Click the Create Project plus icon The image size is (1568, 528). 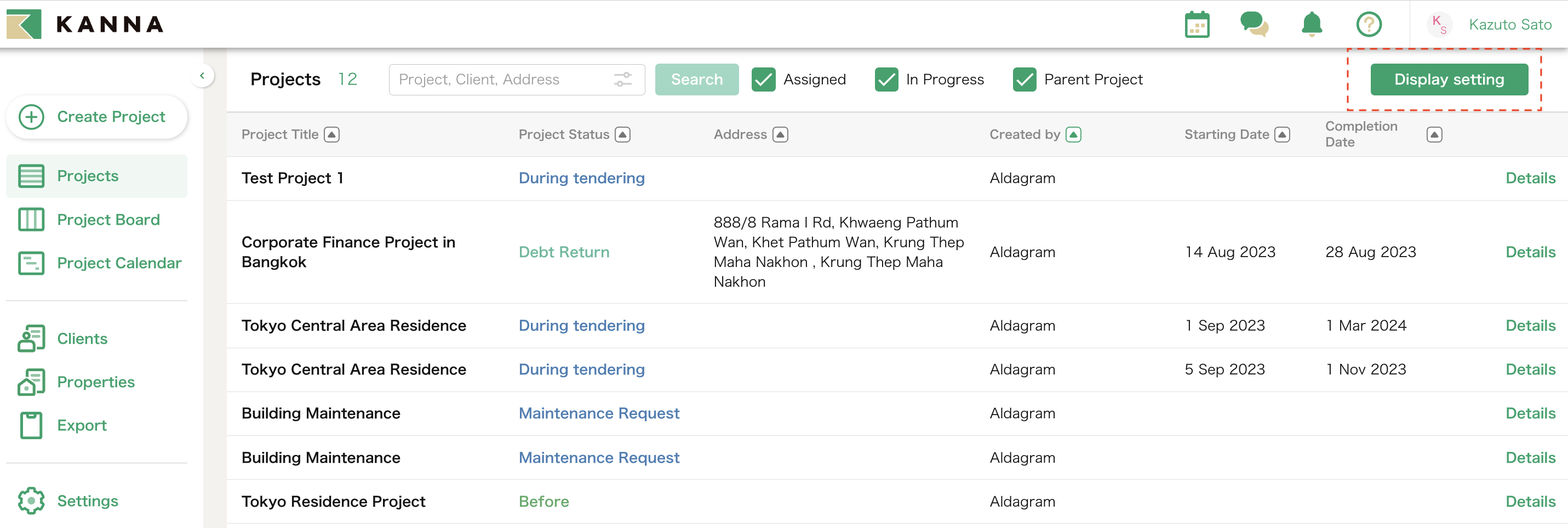point(31,117)
